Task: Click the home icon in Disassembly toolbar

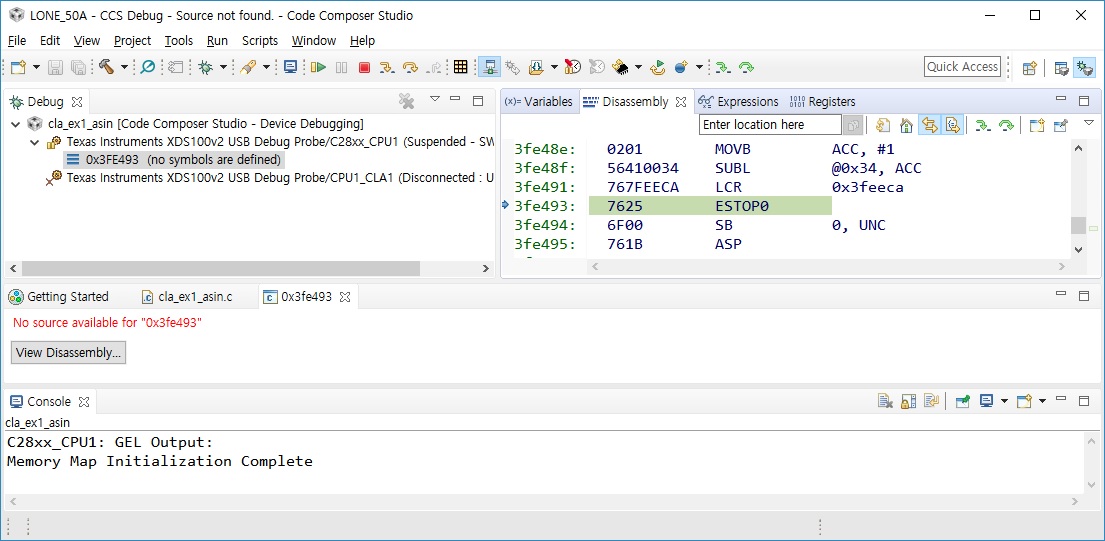Action: pyautogui.click(x=906, y=125)
